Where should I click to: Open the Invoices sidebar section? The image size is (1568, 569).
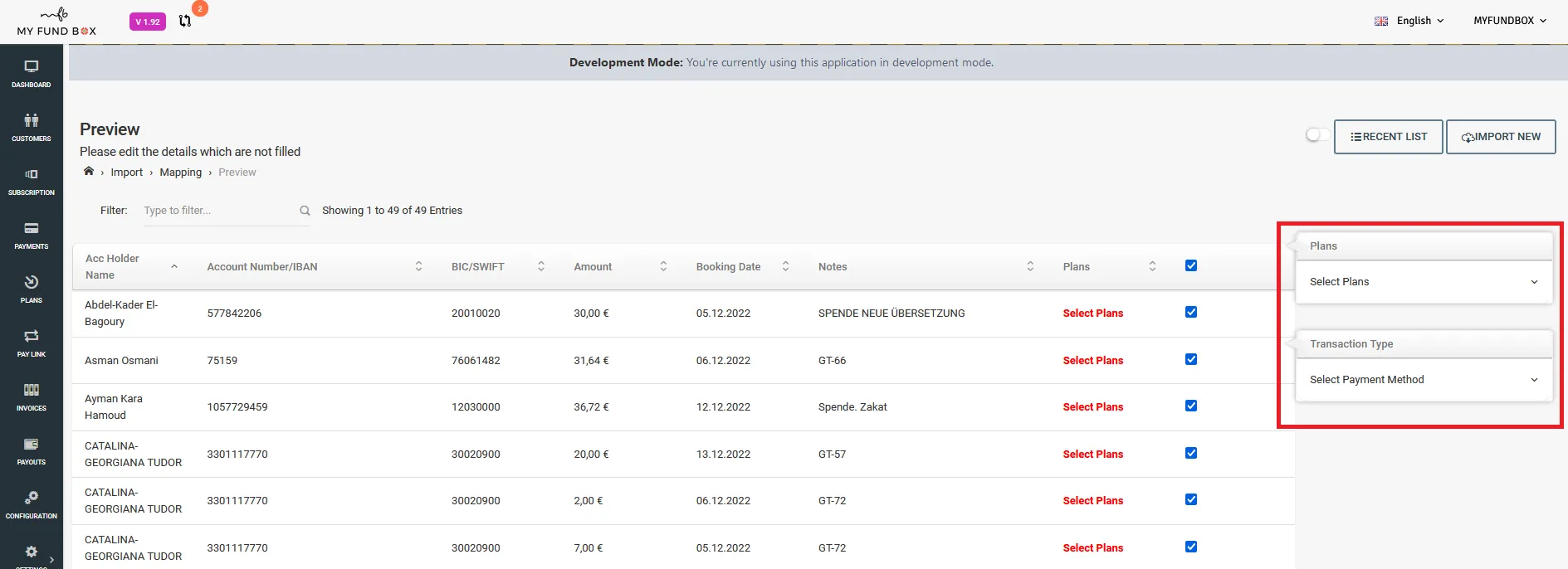32,397
